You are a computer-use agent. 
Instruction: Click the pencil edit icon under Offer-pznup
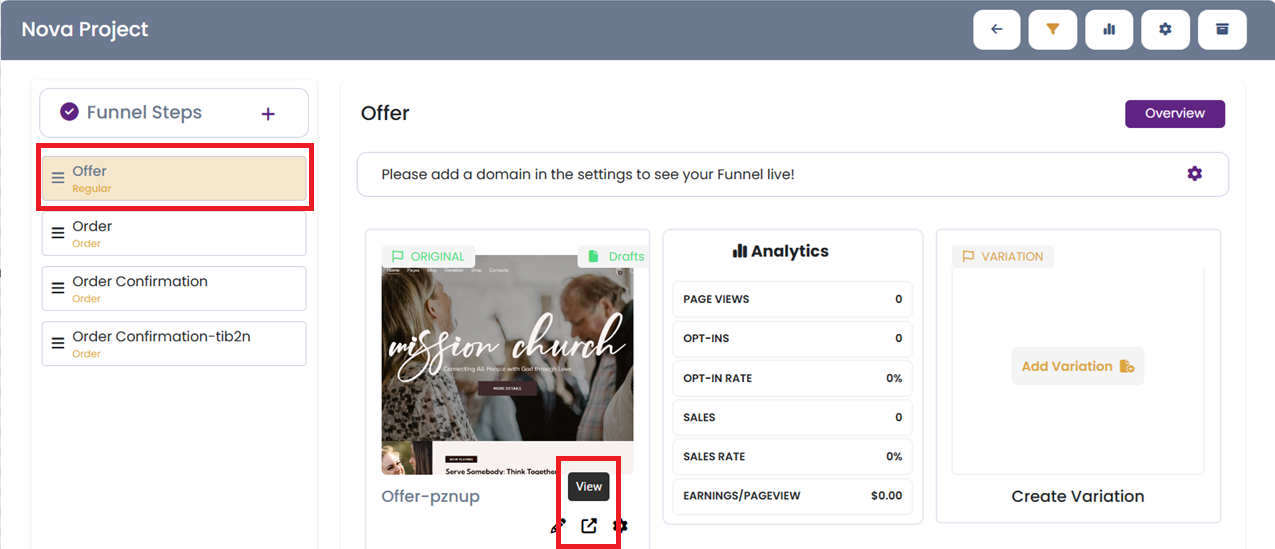click(x=558, y=526)
